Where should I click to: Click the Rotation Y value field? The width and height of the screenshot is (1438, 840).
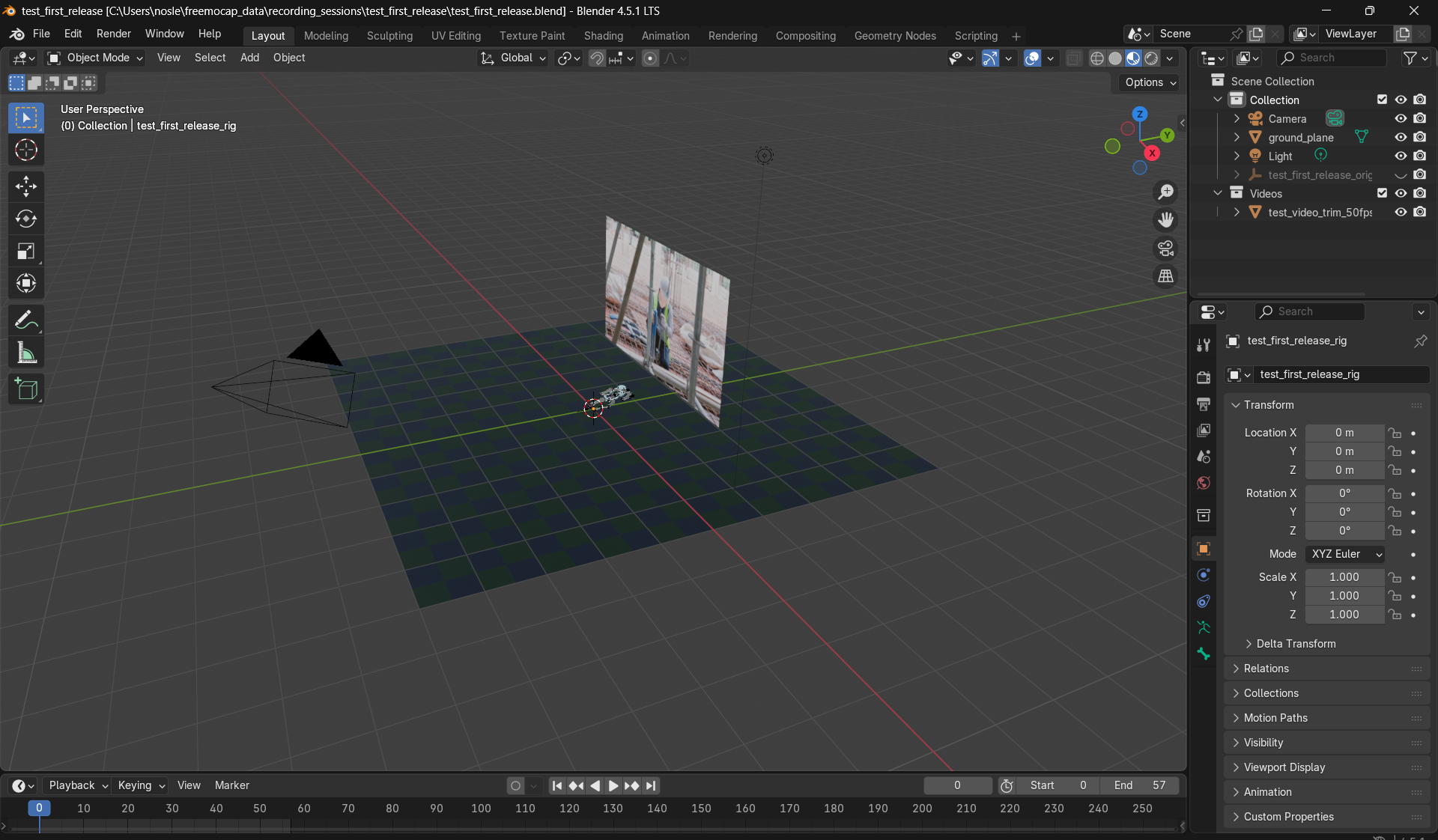click(x=1344, y=512)
